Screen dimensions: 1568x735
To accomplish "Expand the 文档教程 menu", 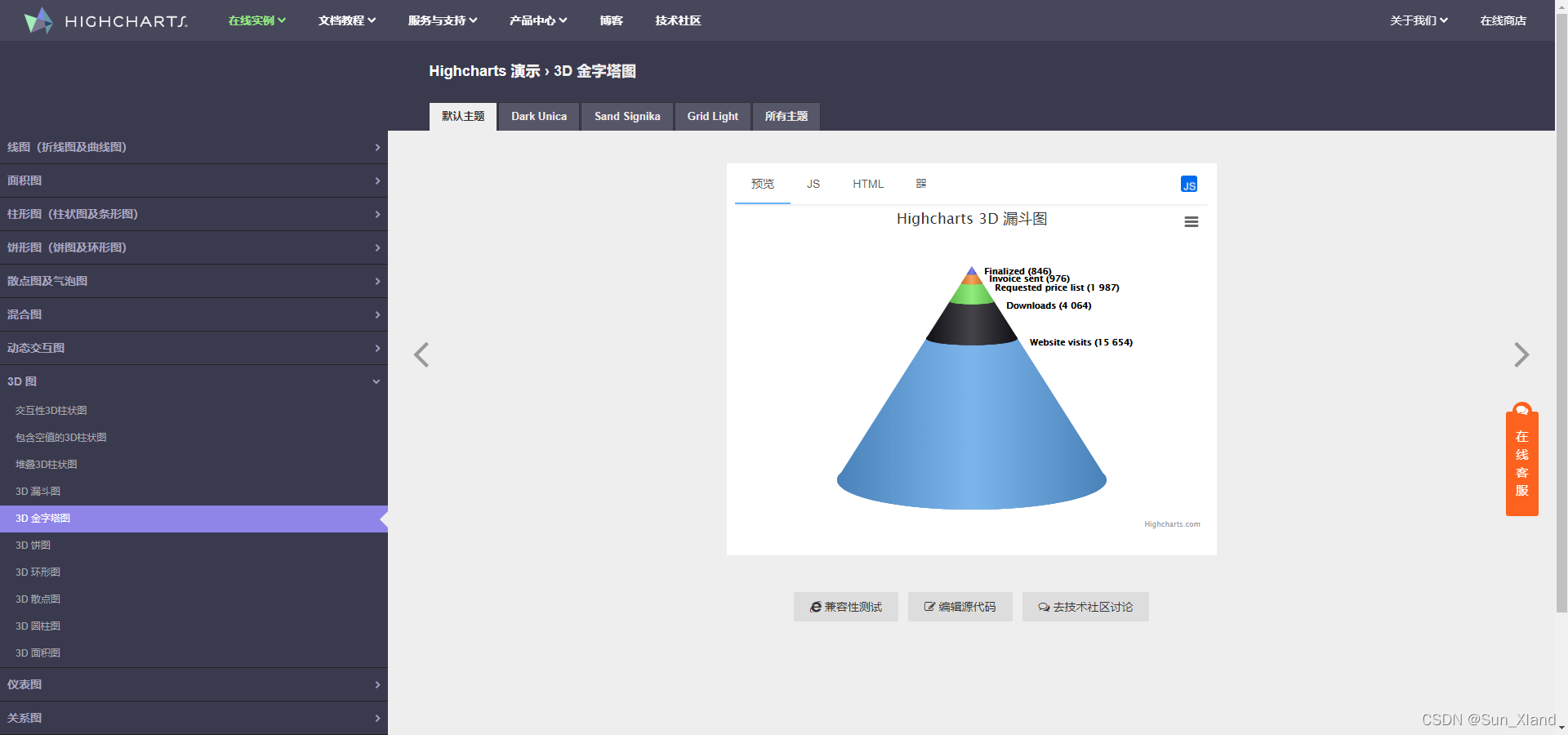I will click(x=347, y=20).
